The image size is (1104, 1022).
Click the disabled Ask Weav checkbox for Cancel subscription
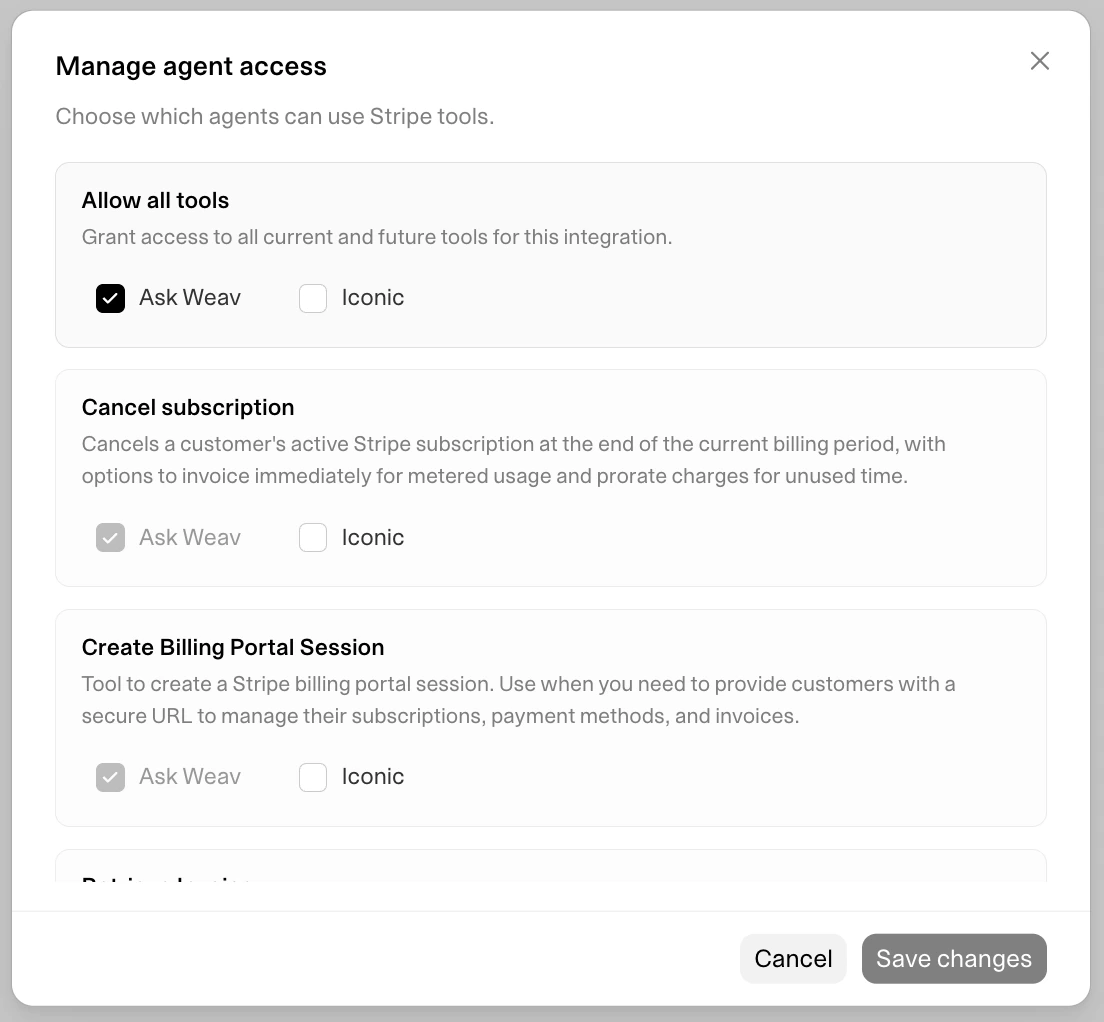[x=110, y=537]
